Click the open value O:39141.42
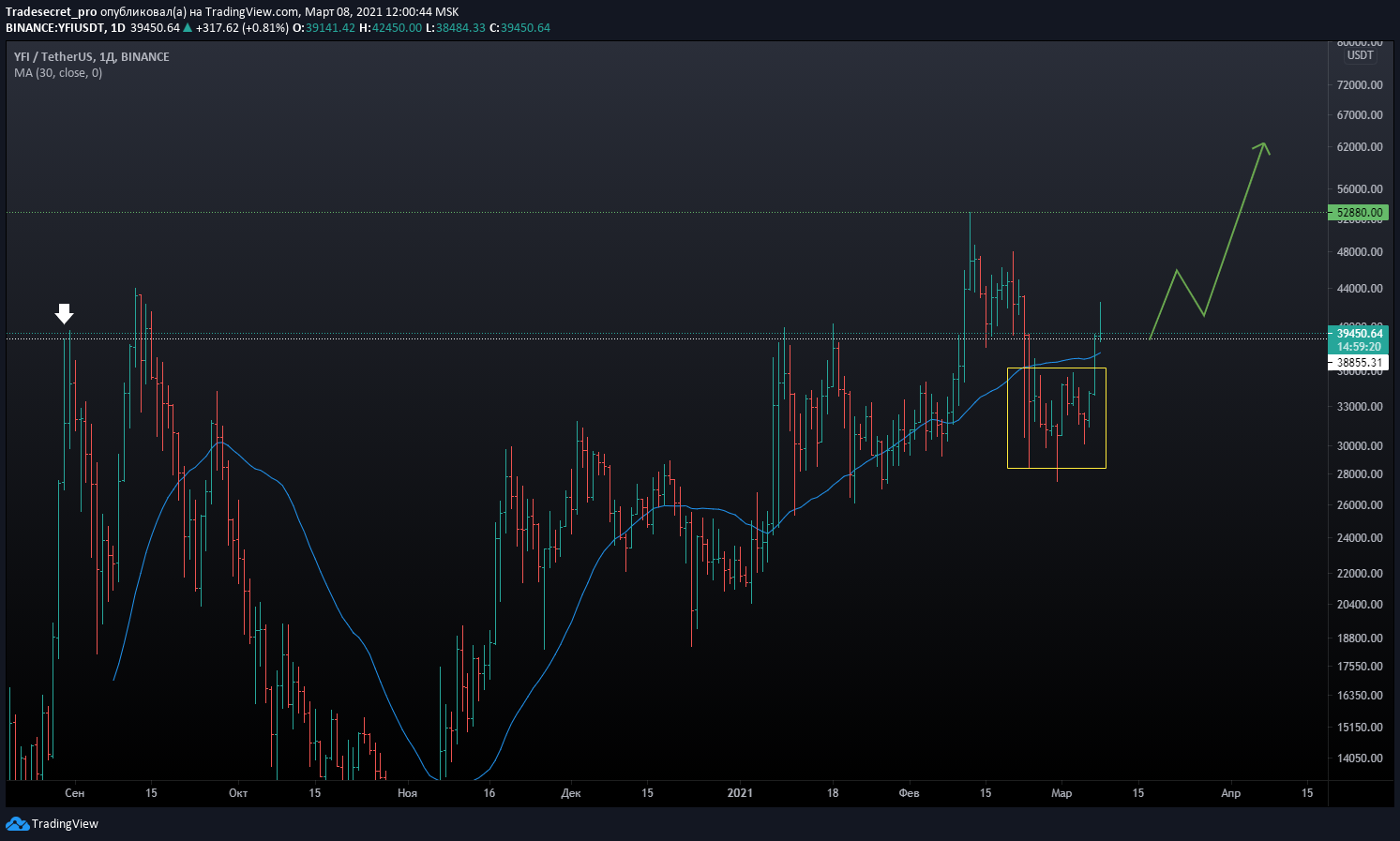The image size is (1400, 841). [x=324, y=28]
